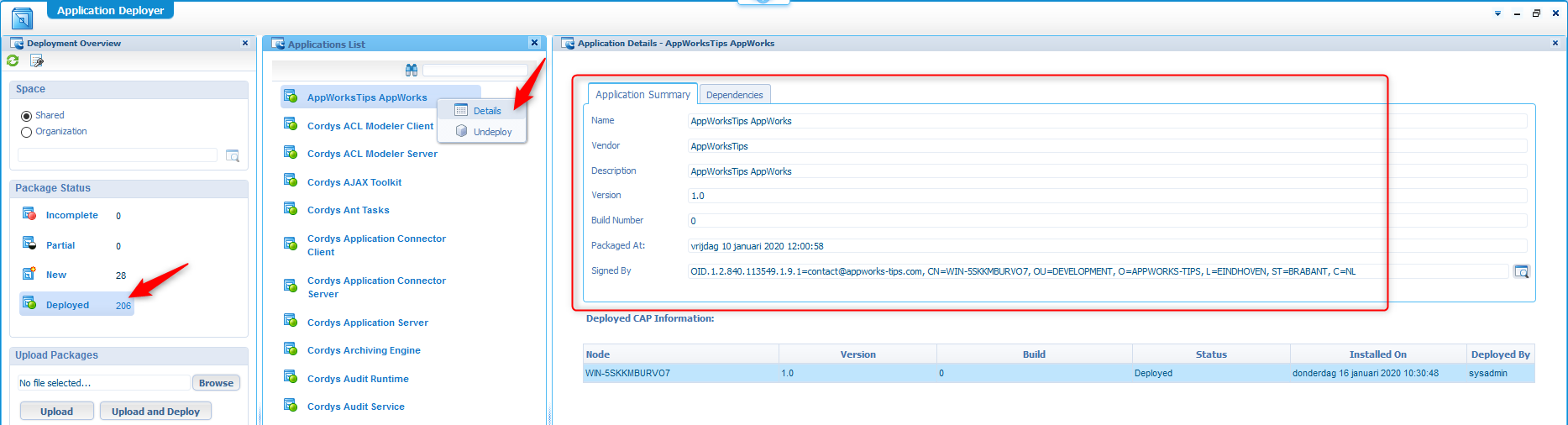Click the Browse button for package upload
Screen dimensions: 1568x425
tap(216, 383)
